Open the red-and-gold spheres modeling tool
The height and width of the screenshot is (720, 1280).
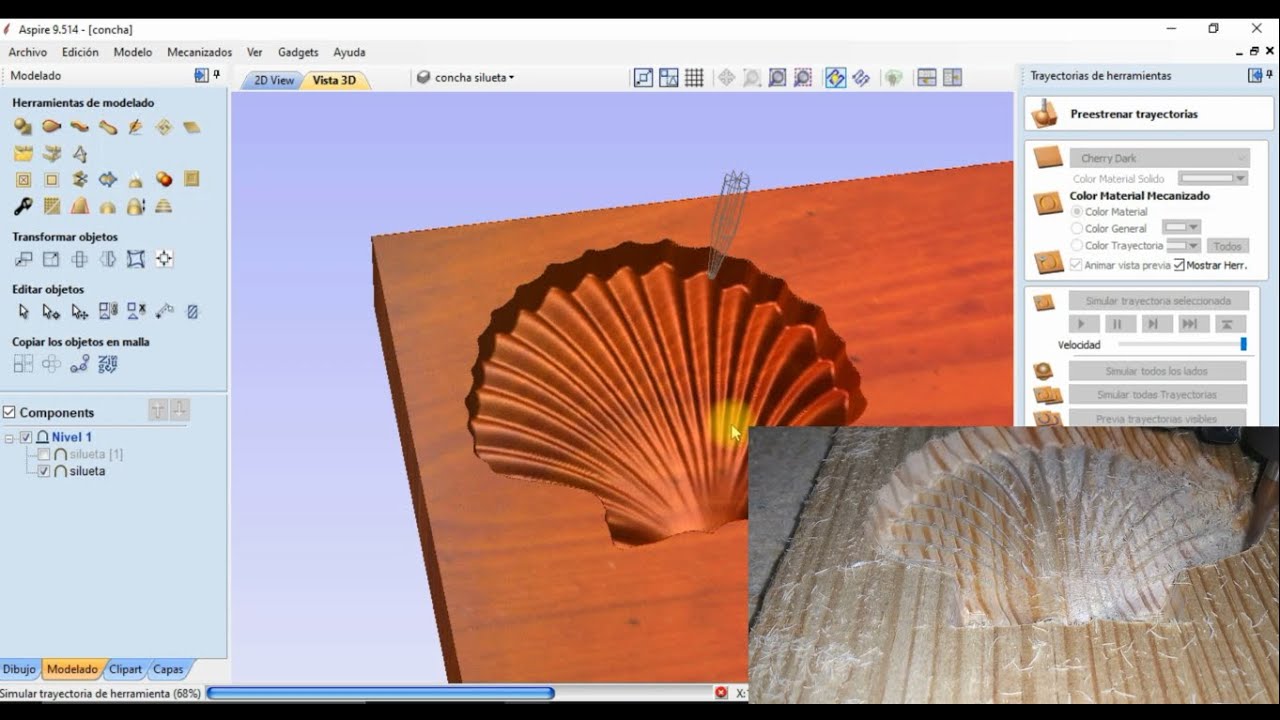164,179
